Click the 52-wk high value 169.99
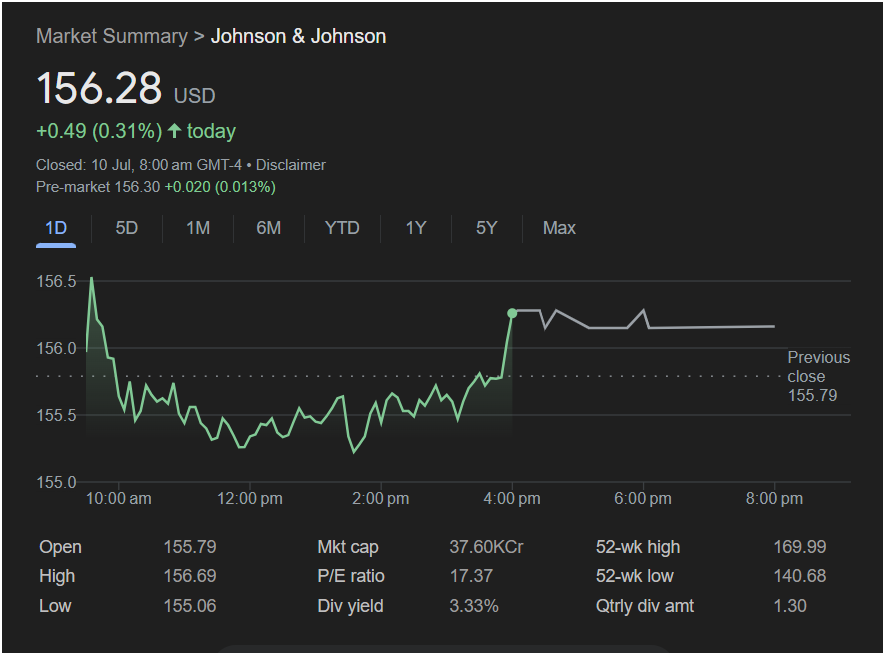 coord(800,547)
